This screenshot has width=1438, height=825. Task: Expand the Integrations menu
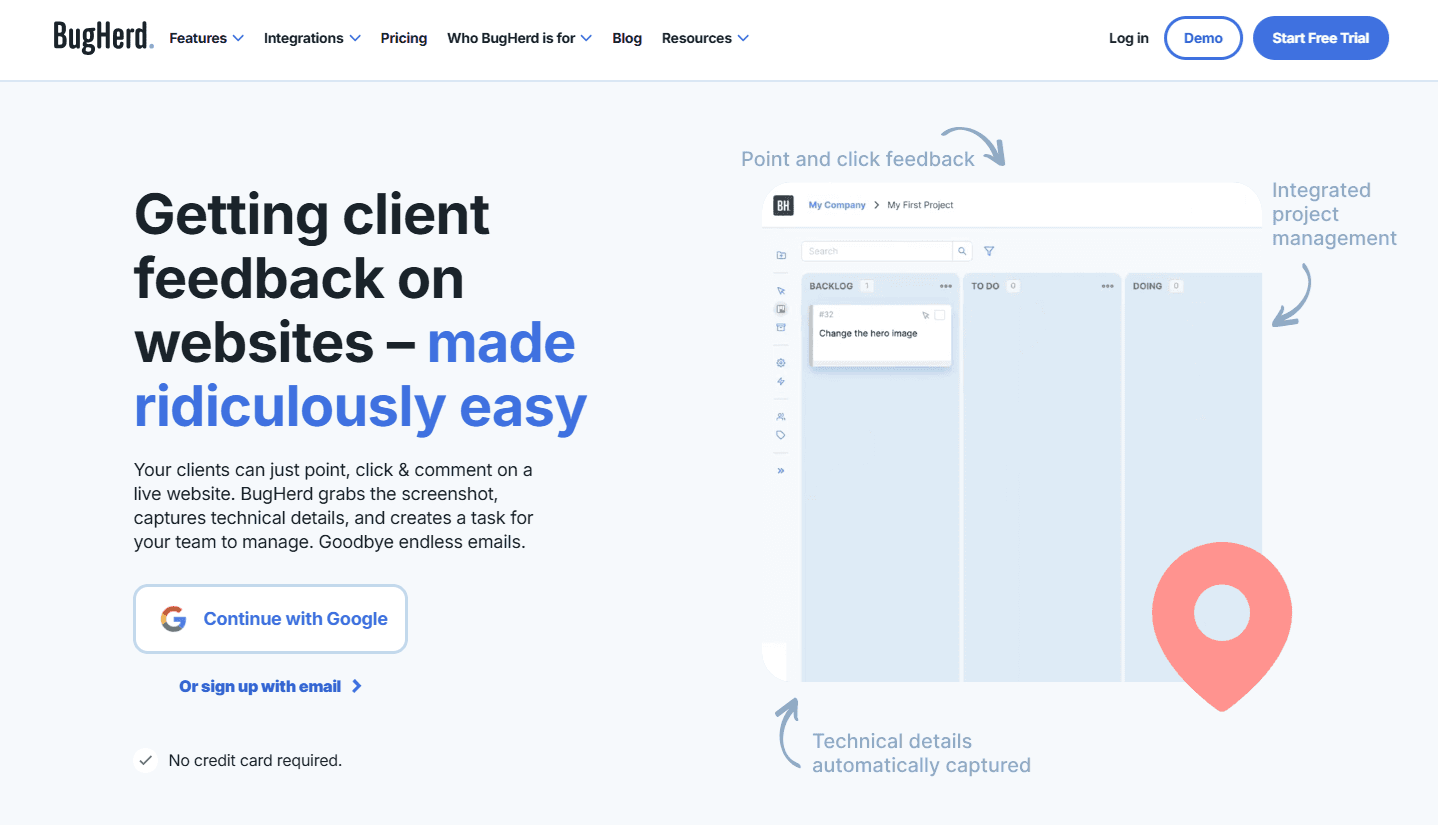(312, 38)
